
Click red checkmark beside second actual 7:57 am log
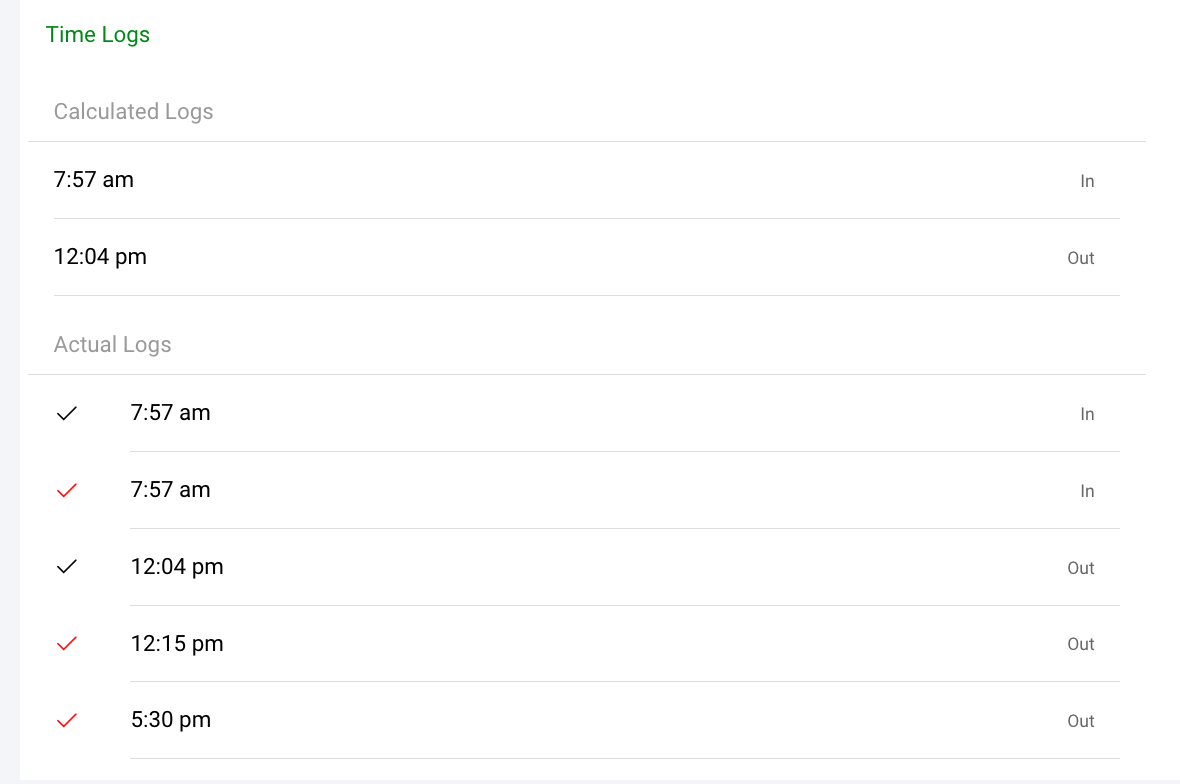click(x=67, y=491)
